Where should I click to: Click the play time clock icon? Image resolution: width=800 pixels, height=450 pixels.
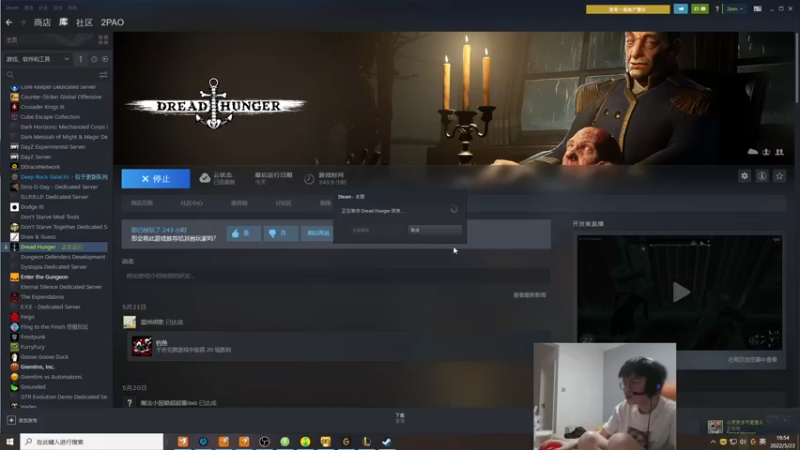click(x=309, y=179)
